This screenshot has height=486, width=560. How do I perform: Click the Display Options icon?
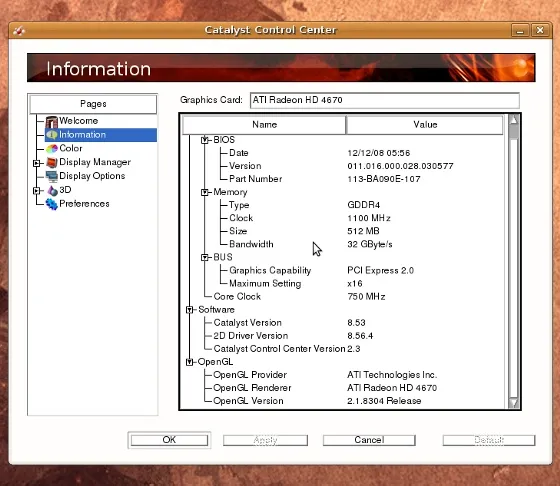[x=52, y=176]
